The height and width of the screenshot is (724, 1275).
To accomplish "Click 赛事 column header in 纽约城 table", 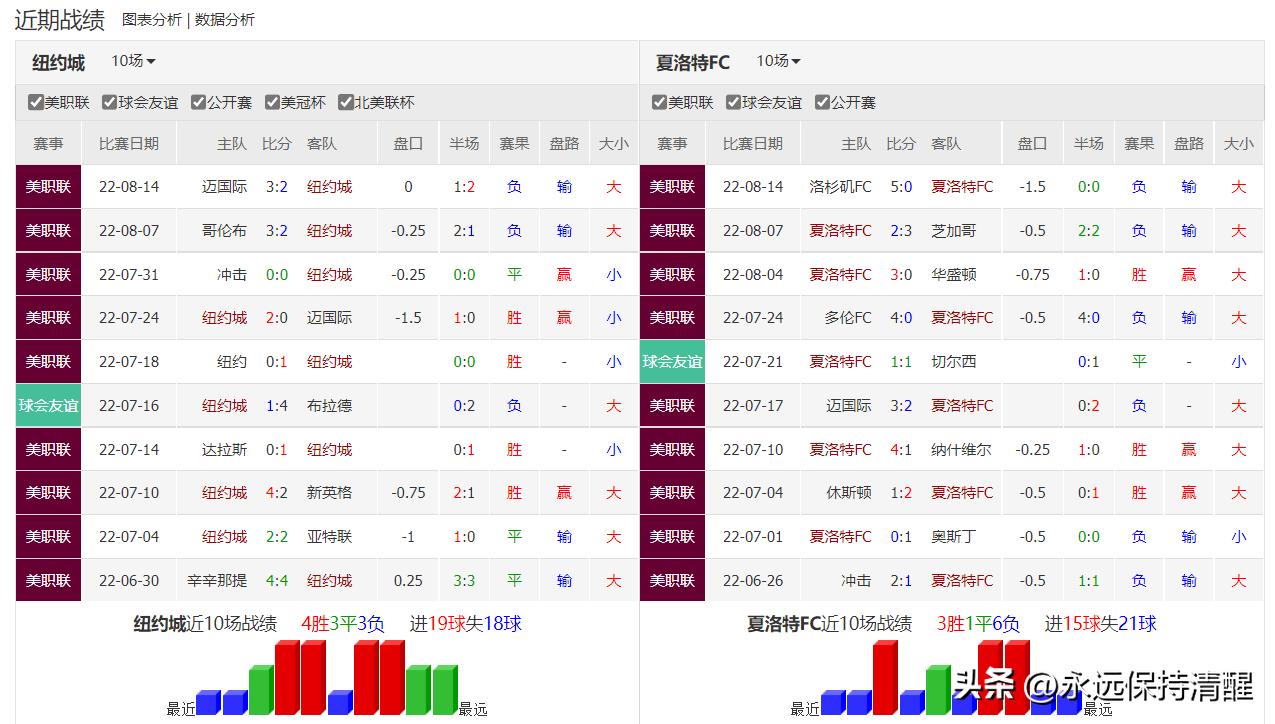I will pyautogui.click(x=48, y=143).
